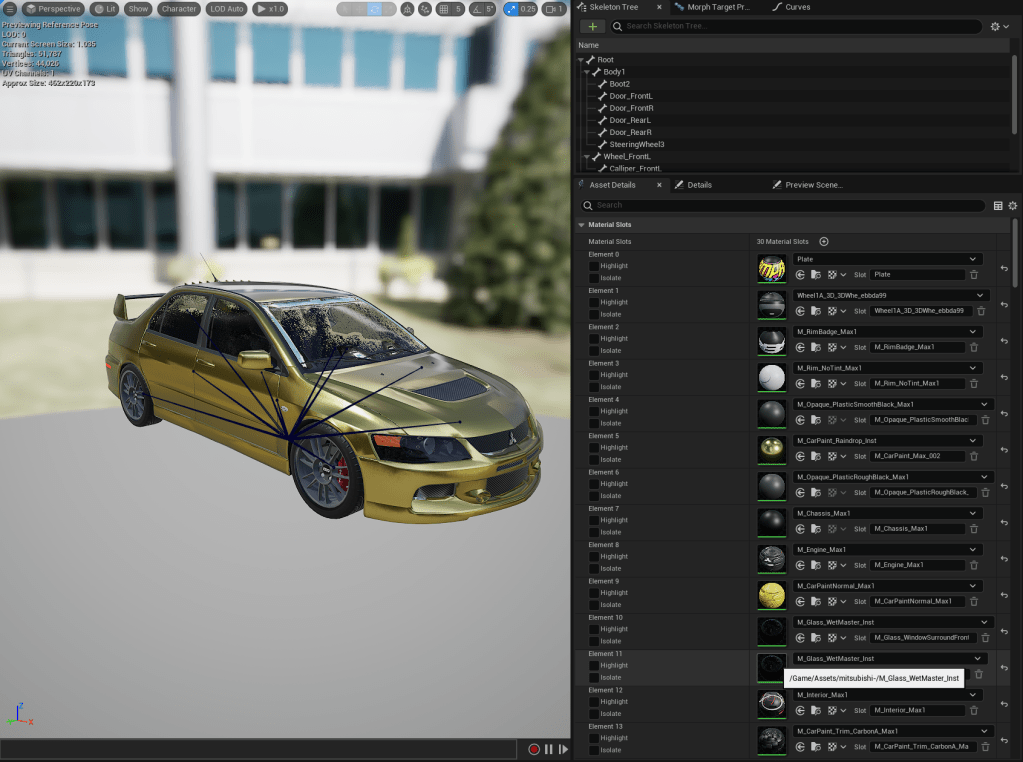Tick Highlight checkbox for Element 5
This screenshot has width=1023, height=762.
click(594, 447)
